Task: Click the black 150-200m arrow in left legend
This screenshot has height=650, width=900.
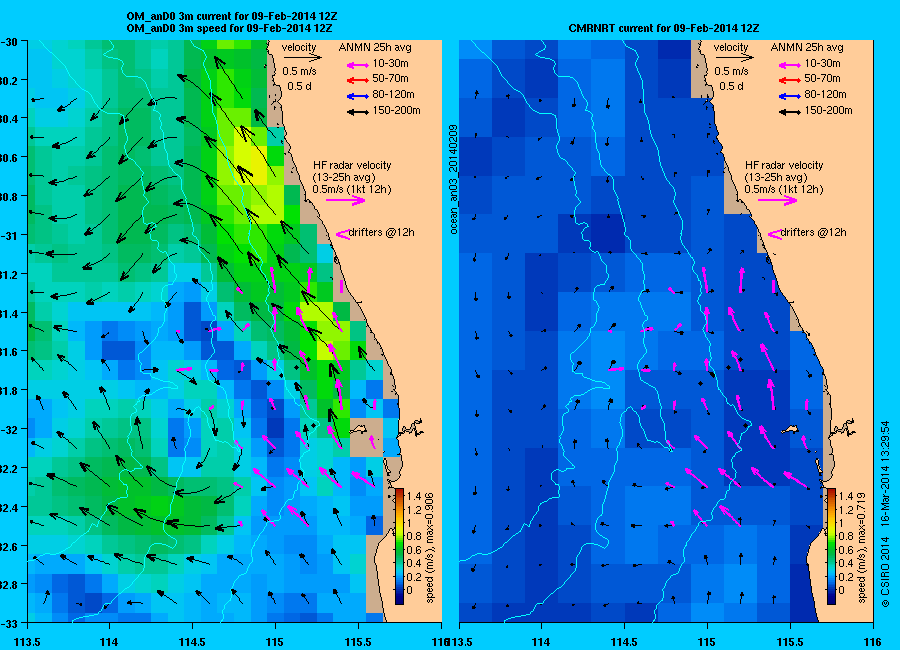Action: pyautogui.click(x=358, y=112)
